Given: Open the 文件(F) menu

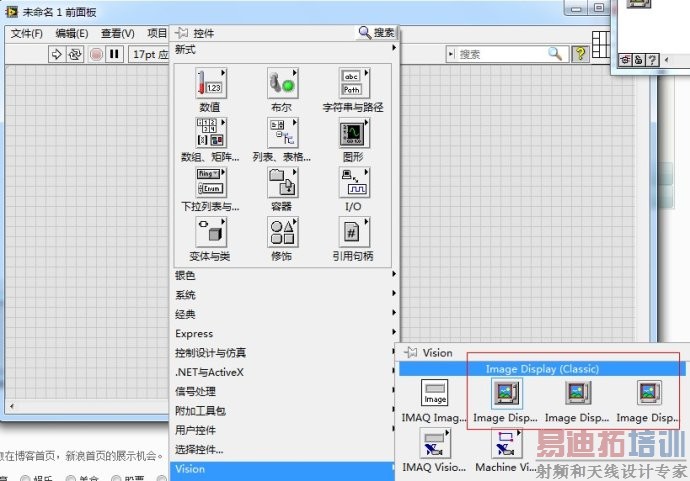Looking at the screenshot, I should point(26,33).
